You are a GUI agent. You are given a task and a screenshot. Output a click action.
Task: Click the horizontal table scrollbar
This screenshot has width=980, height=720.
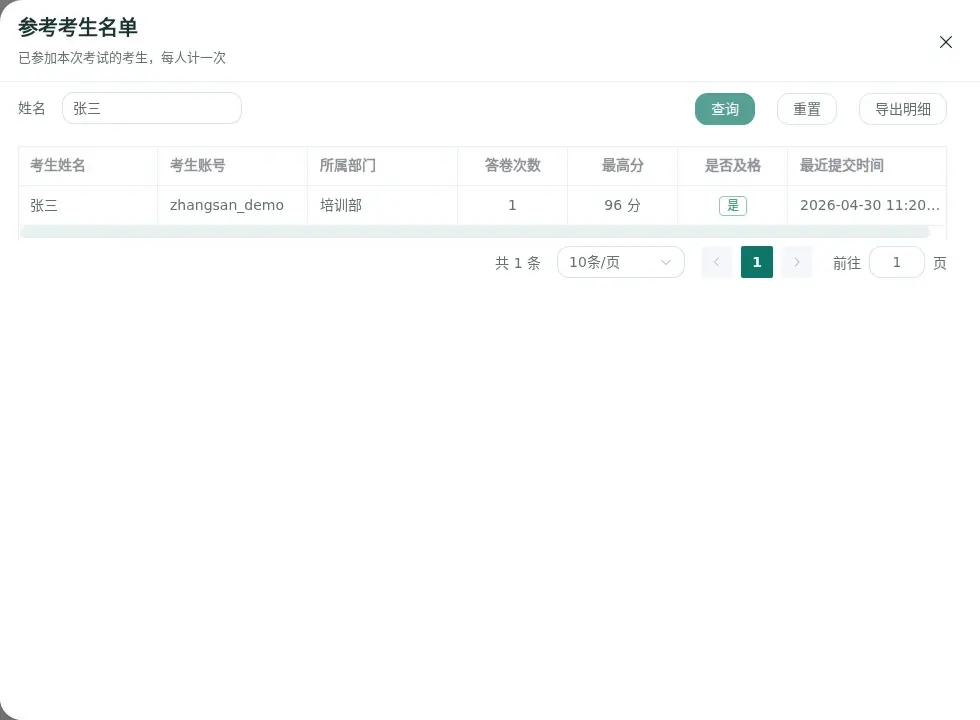(x=475, y=232)
